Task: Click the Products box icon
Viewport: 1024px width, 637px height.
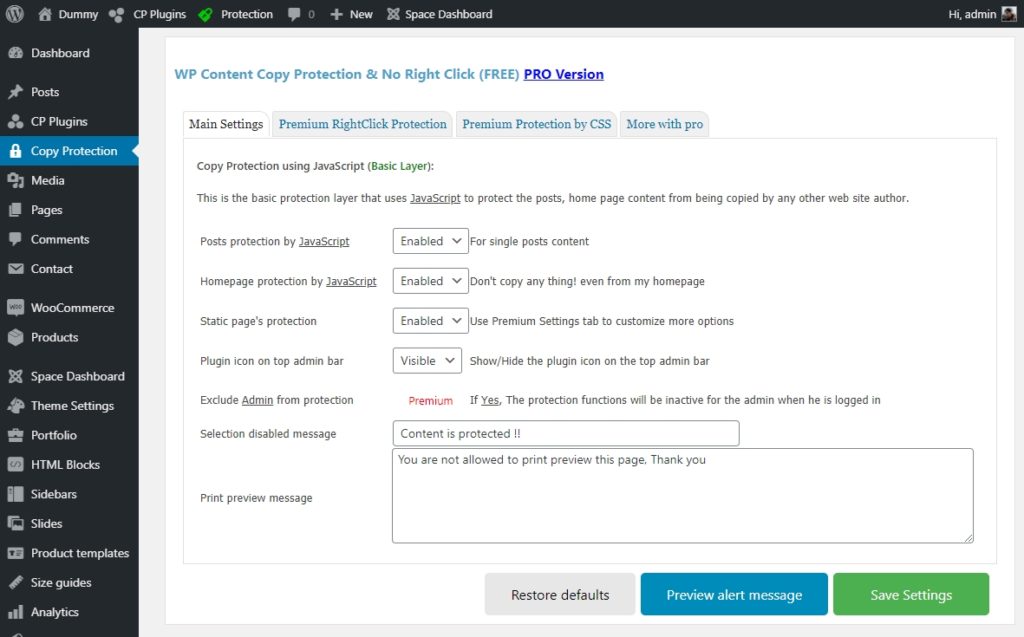Action: 16,337
